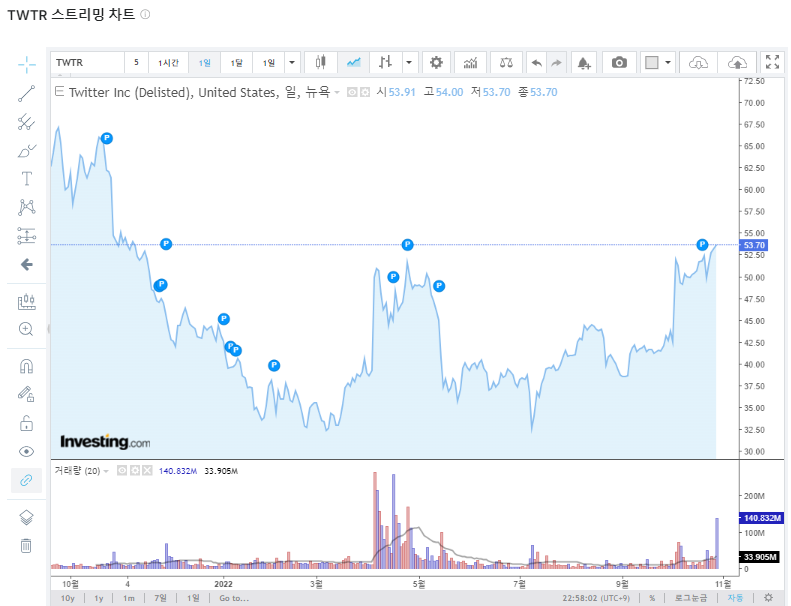Select the text annotation tool
This screenshot has width=791, height=606.
tap(27, 179)
